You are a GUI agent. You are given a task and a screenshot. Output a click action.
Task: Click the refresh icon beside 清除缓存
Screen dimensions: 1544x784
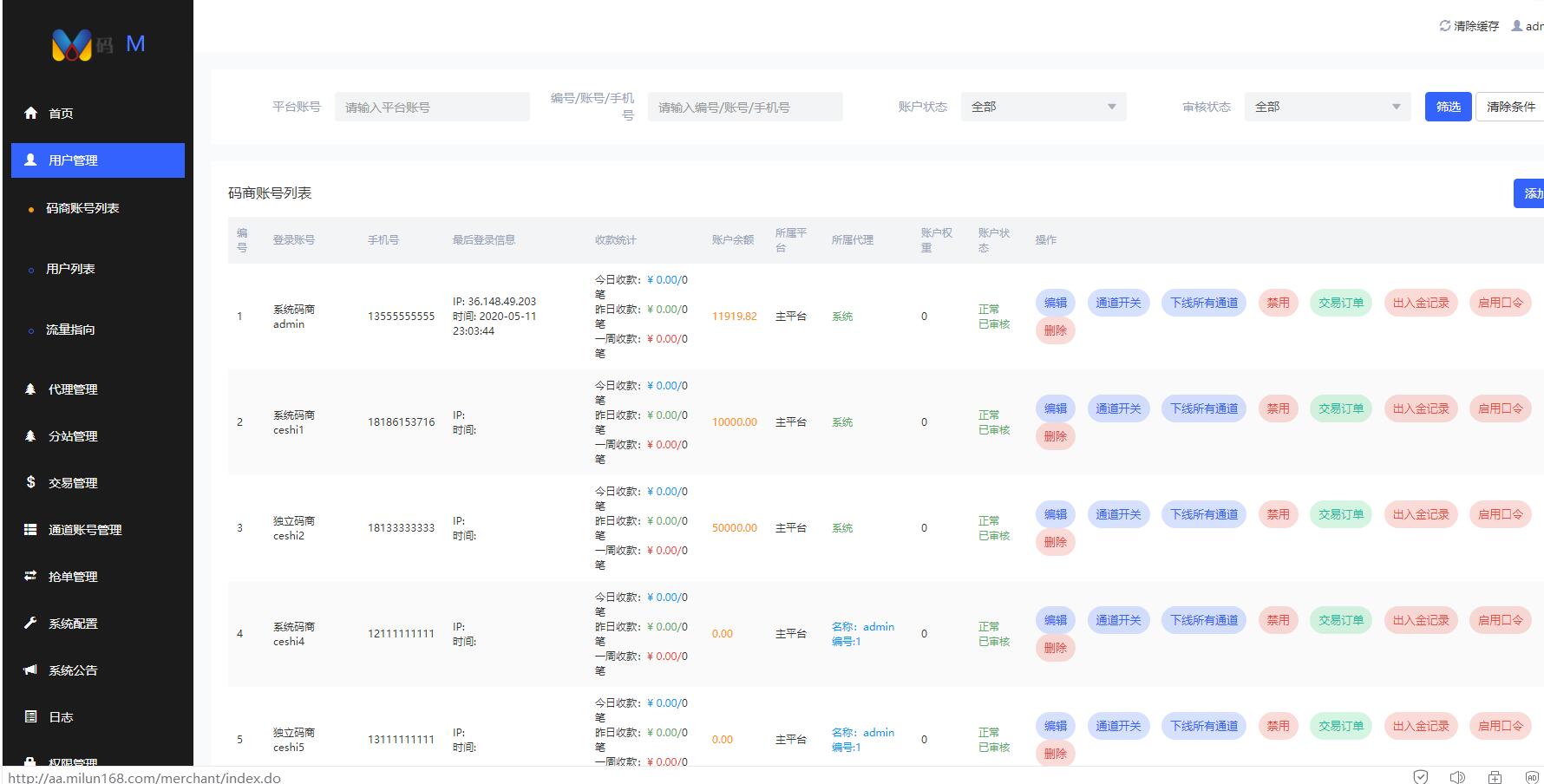(1444, 26)
